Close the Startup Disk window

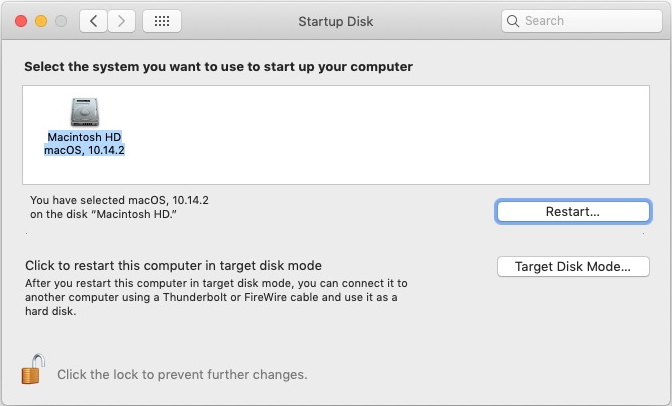click(x=20, y=20)
